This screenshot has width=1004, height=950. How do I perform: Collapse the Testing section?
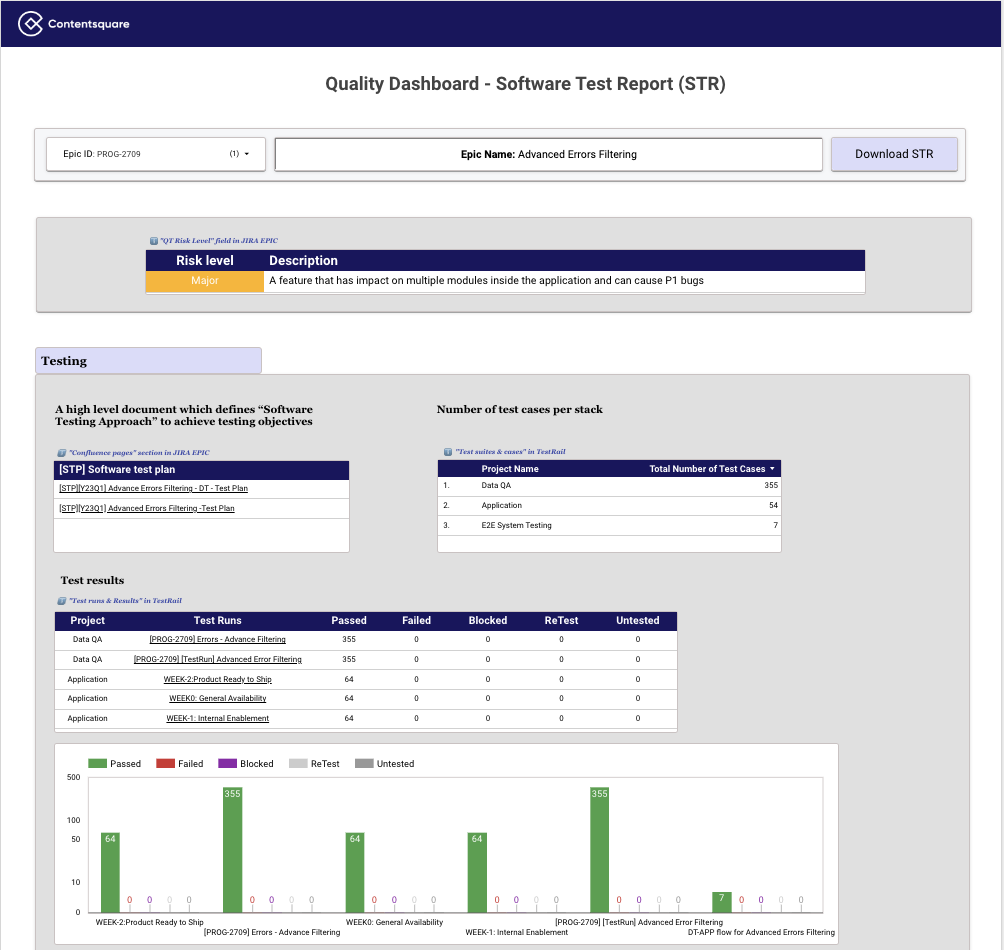(148, 360)
